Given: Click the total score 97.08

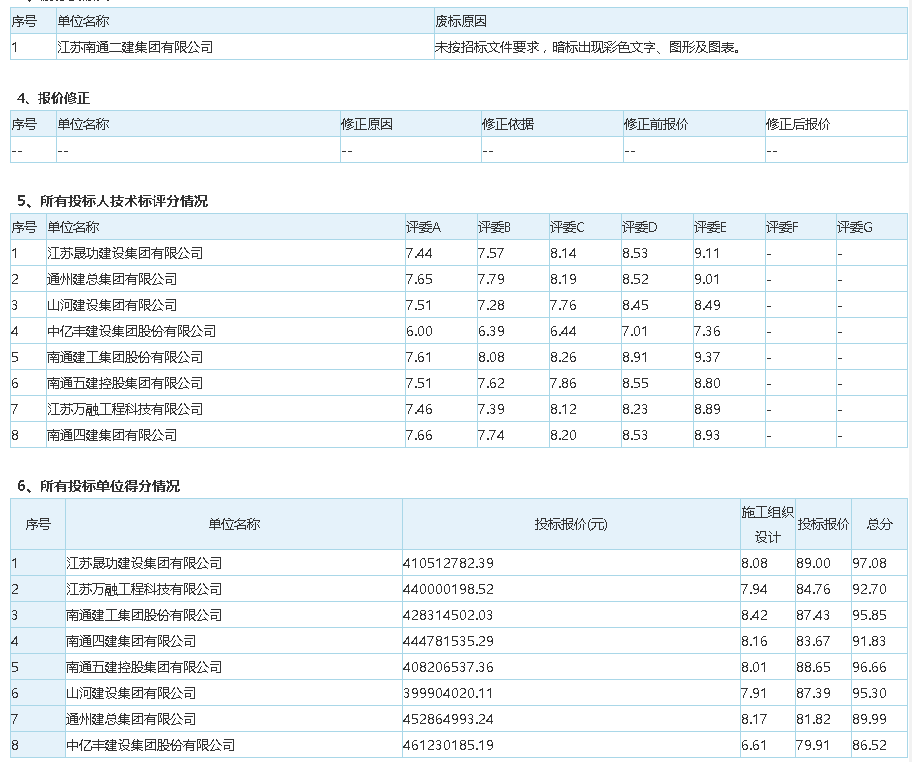Looking at the screenshot, I should tap(870, 563).
